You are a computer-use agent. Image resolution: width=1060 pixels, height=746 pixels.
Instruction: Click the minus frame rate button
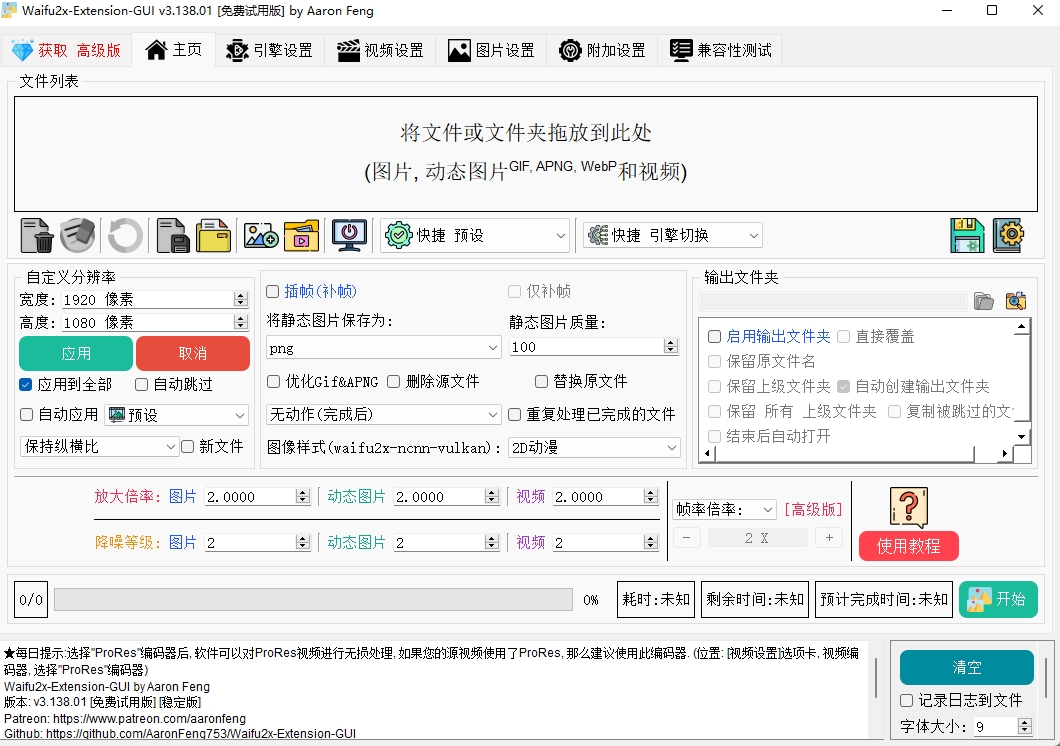[x=687, y=538]
